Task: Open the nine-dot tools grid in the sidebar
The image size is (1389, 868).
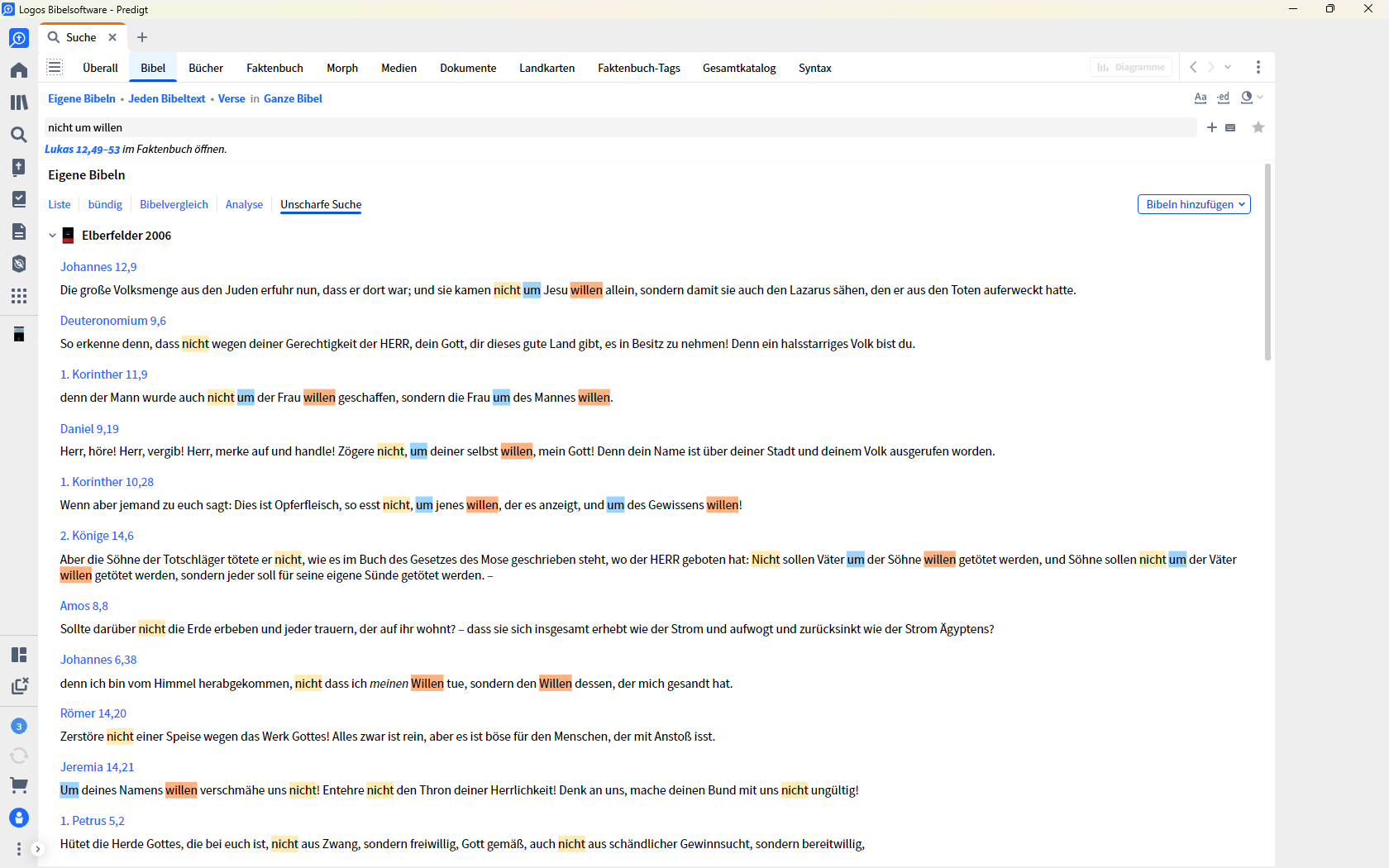Action: (19, 296)
